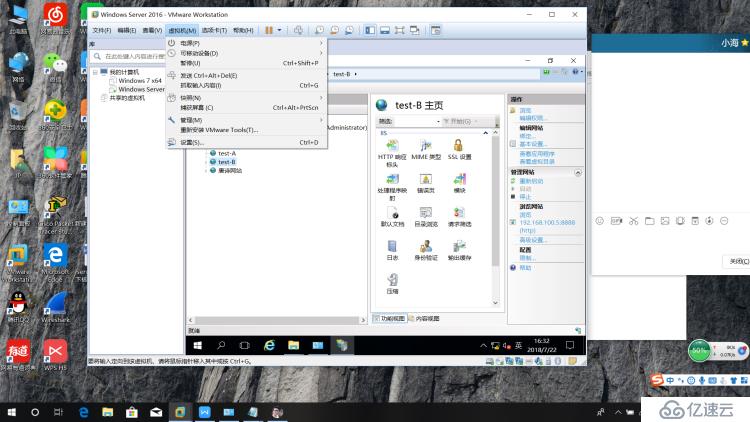Viewport: 750px width, 422px height.
Task: Enter full screen mode toolbar icon
Action: pos(399,30)
